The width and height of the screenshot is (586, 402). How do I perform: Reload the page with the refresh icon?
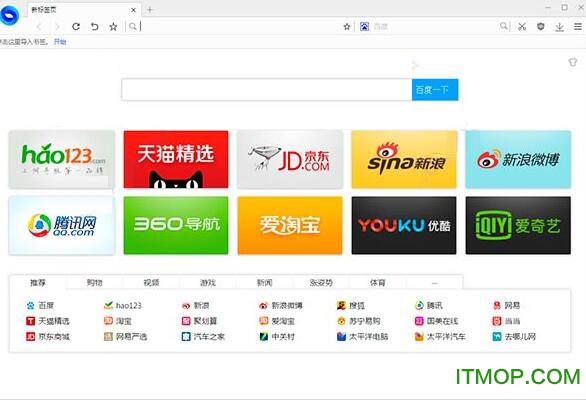(76, 27)
